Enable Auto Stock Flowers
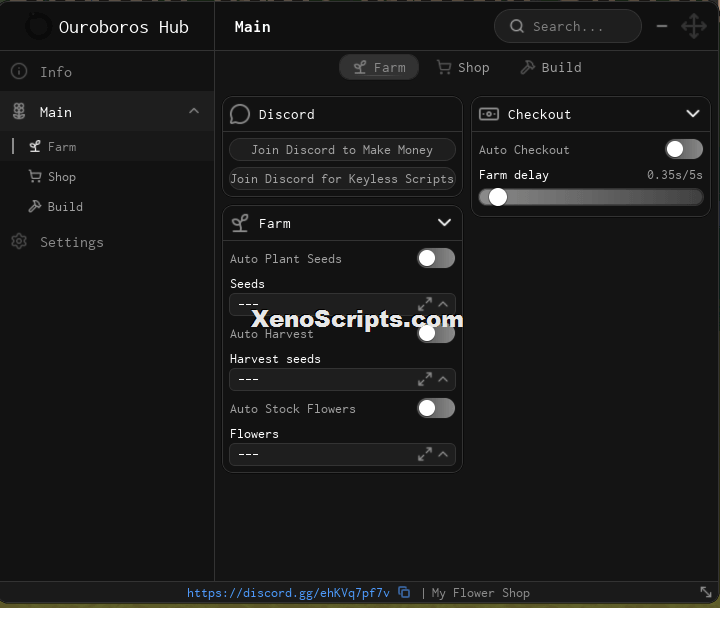 point(436,408)
